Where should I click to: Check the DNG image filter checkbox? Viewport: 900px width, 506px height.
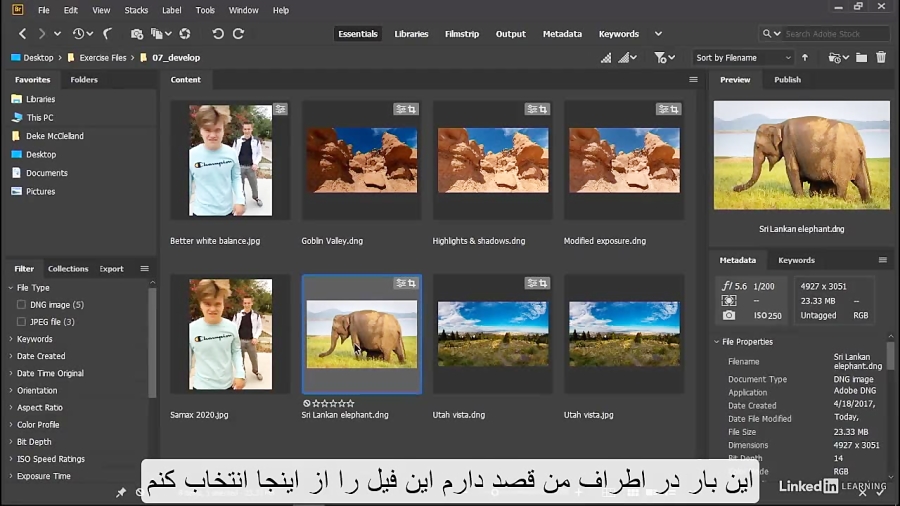pyautogui.click(x=21, y=305)
